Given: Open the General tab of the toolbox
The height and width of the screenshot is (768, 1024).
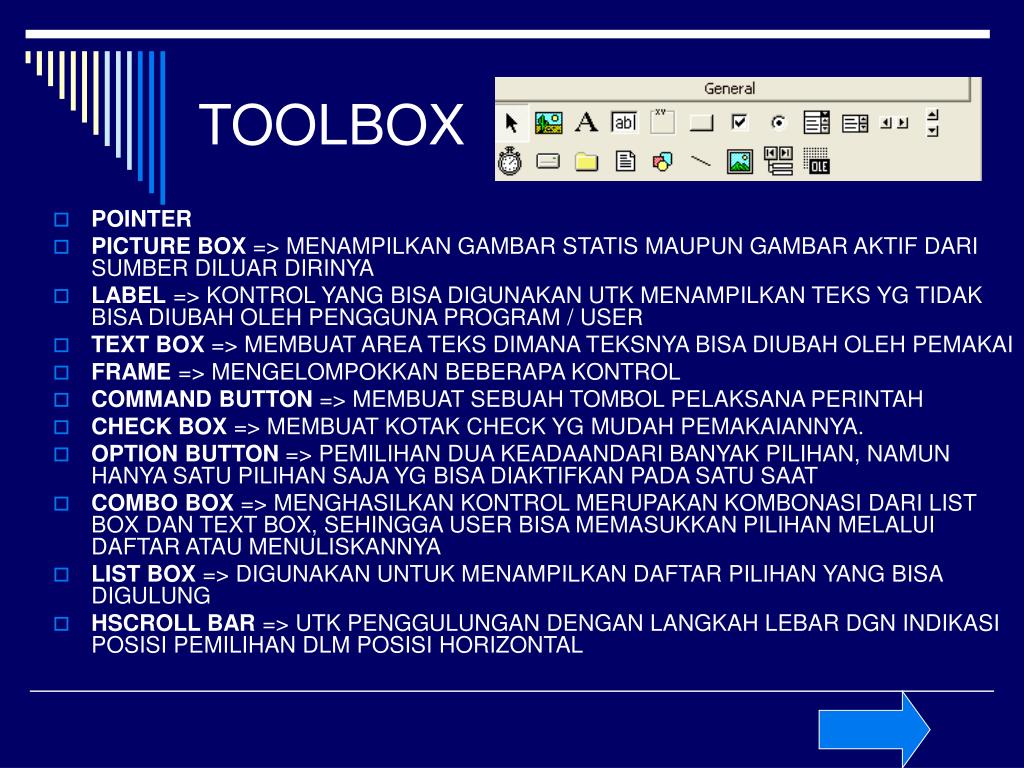Looking at the screenshot, I should pos(730,88).
